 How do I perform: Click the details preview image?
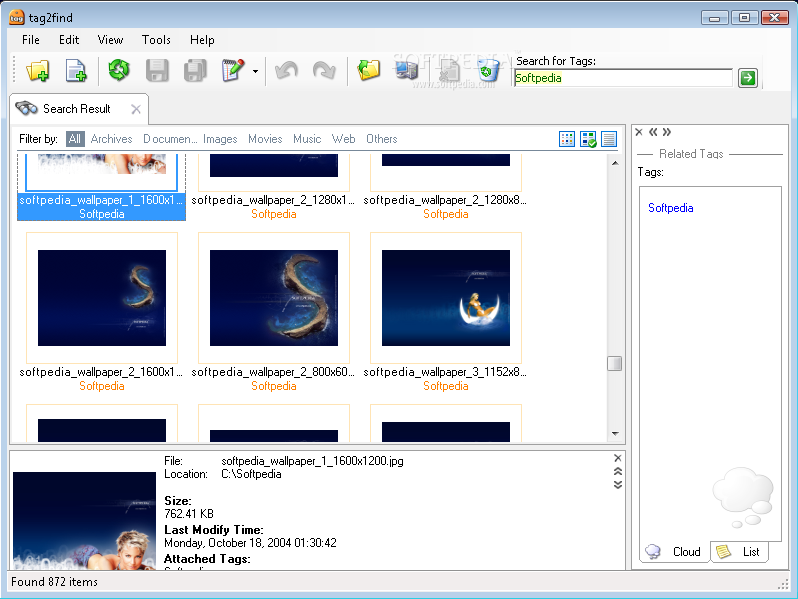84,520
